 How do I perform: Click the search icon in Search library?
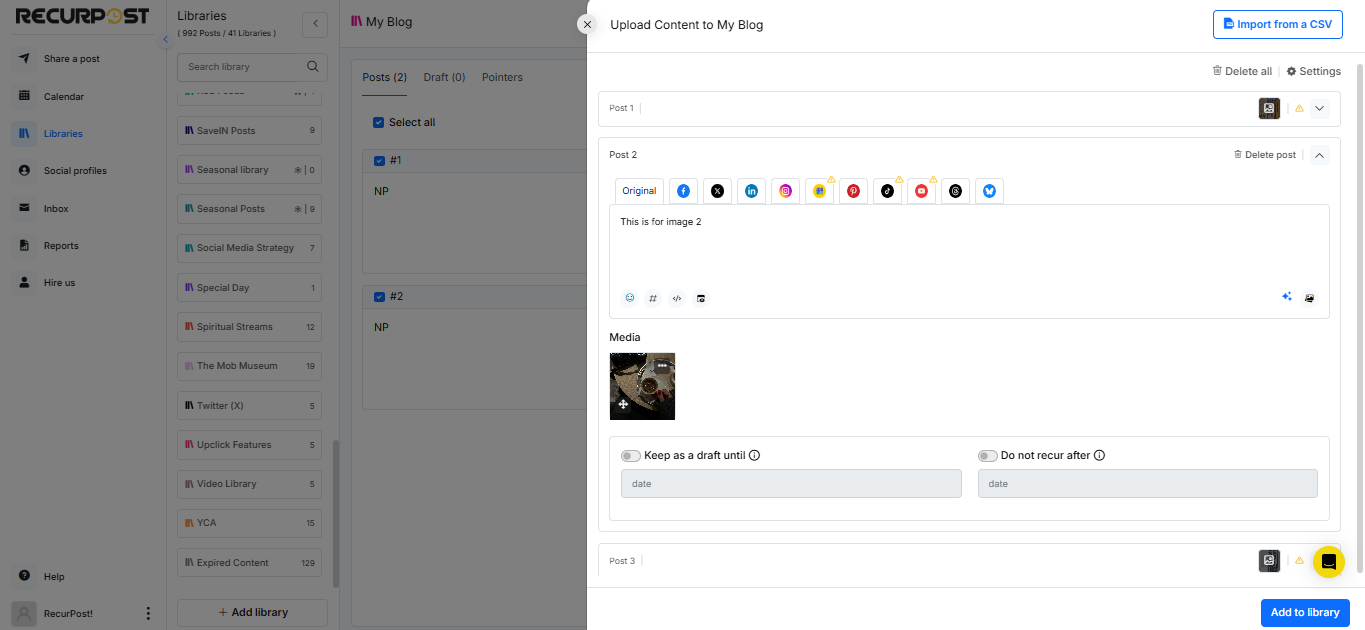click(x=312, y=67)
